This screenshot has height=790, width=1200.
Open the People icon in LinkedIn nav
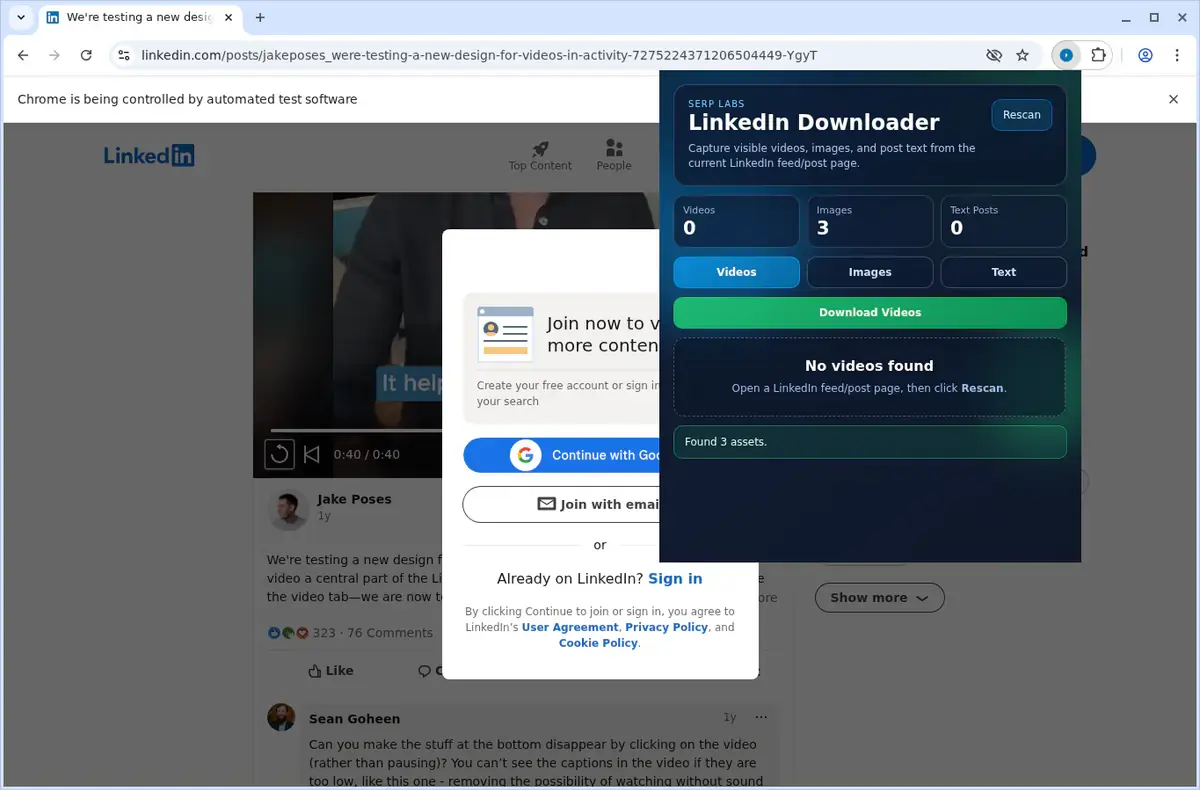point(614,148)
